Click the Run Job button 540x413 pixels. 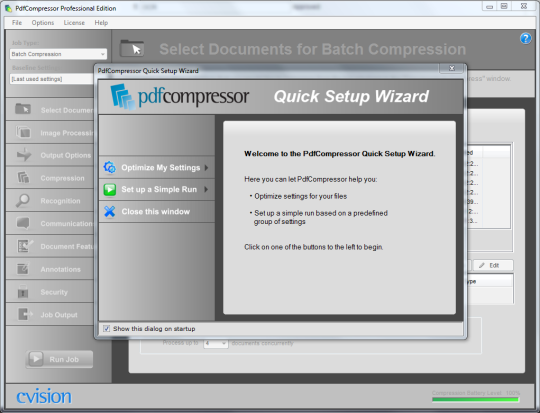[x=59, y=359]
